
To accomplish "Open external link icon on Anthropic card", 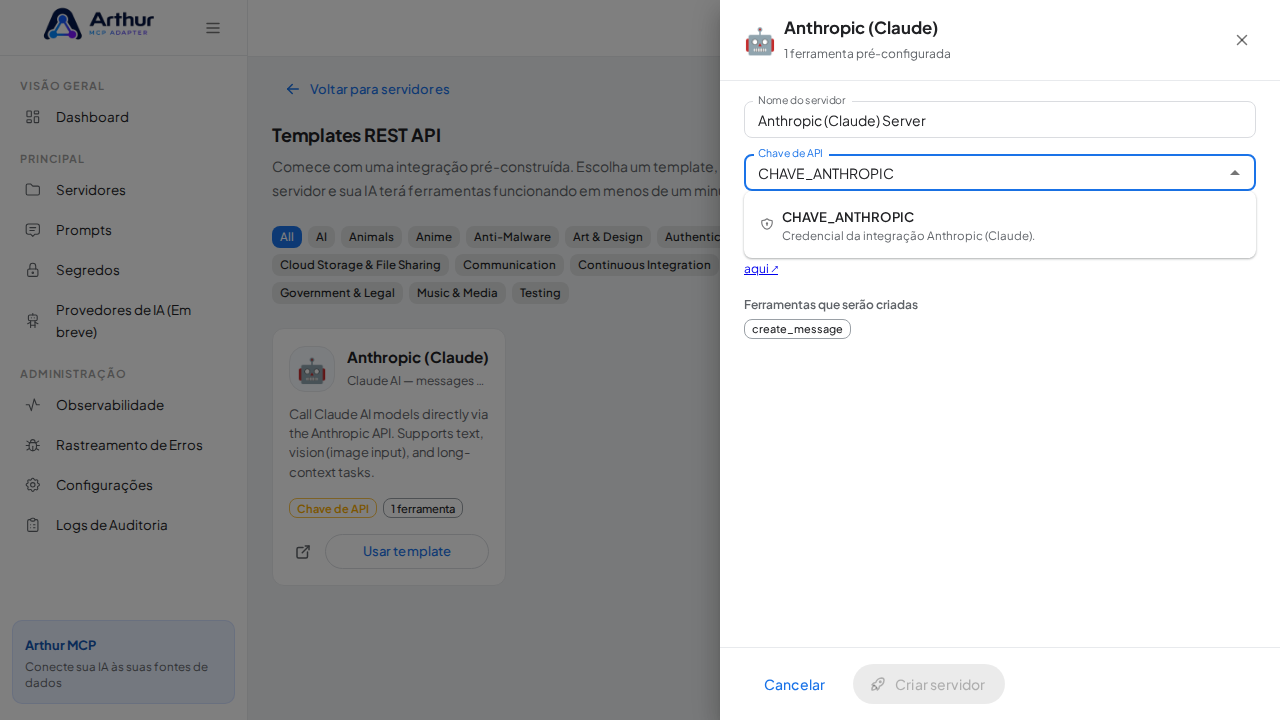I will (303, 552).
